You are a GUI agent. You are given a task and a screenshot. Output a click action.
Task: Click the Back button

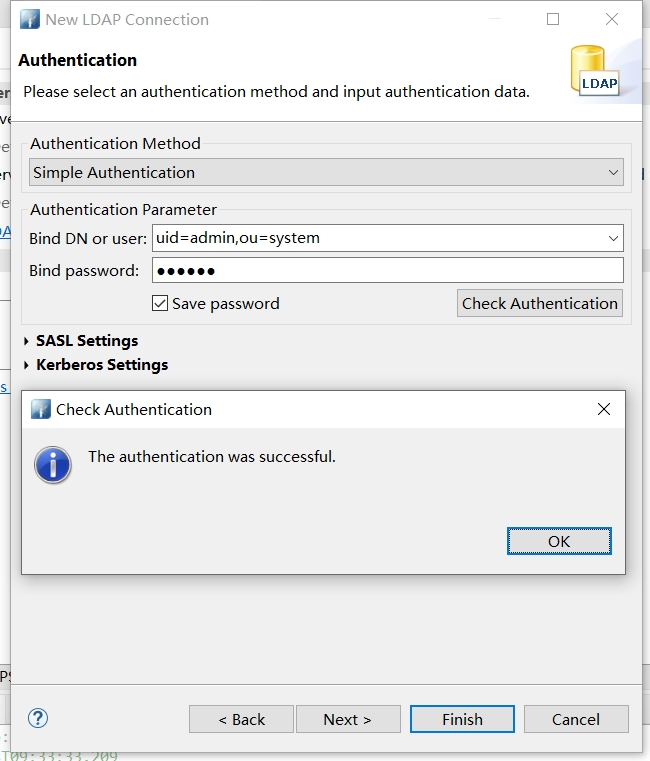241,719
